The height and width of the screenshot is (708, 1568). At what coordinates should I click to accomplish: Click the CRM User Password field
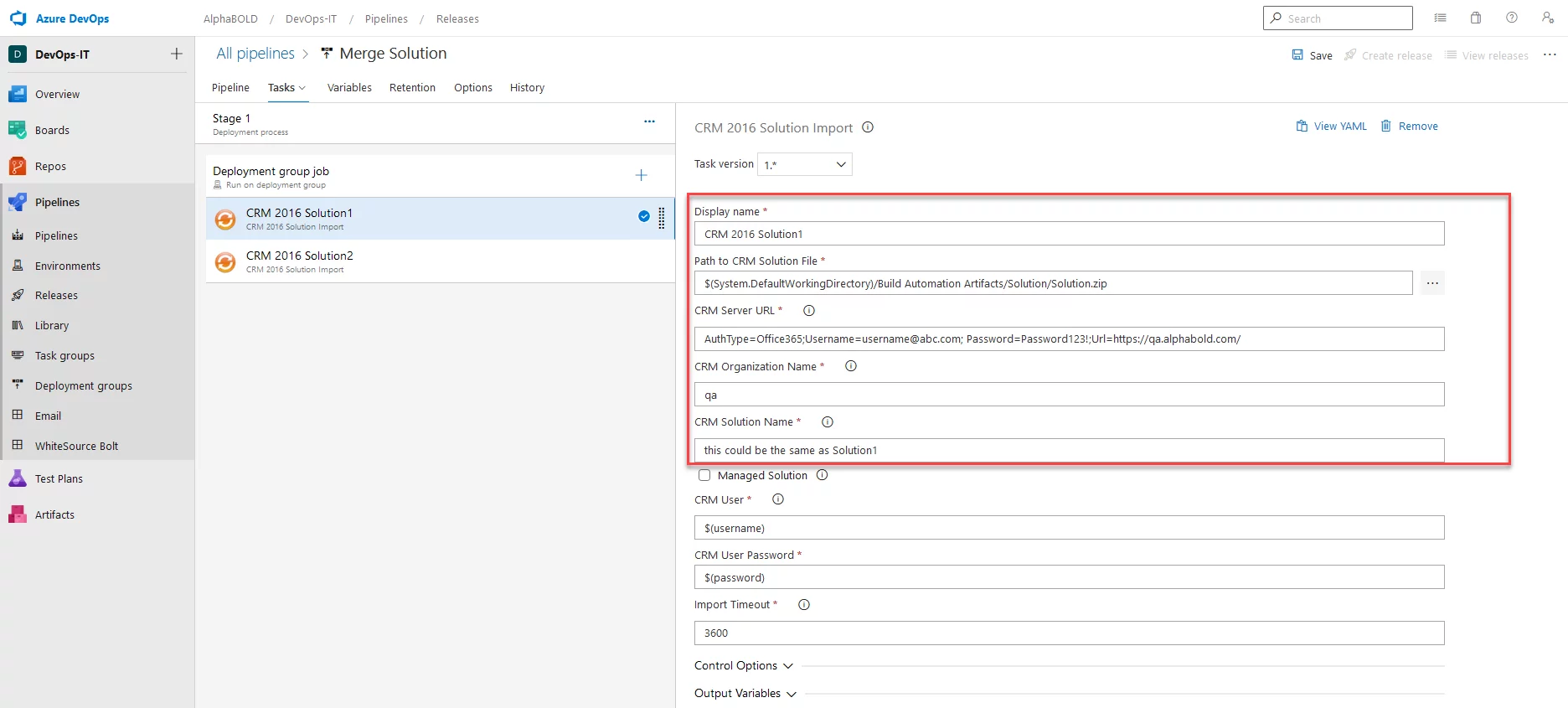pyautogui.click(x=1069, y=577)
